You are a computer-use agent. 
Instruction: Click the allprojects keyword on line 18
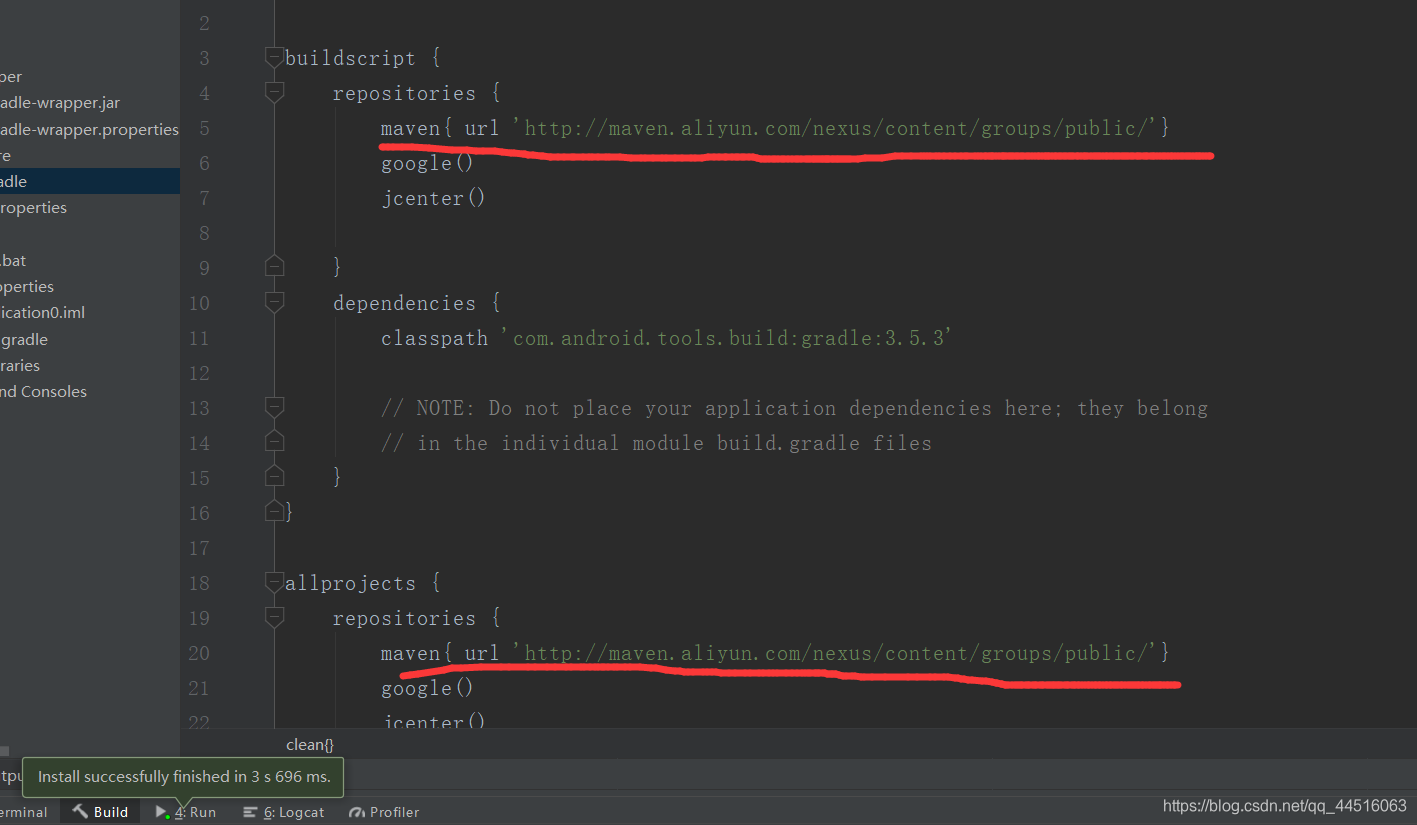(x=350, y=583)
